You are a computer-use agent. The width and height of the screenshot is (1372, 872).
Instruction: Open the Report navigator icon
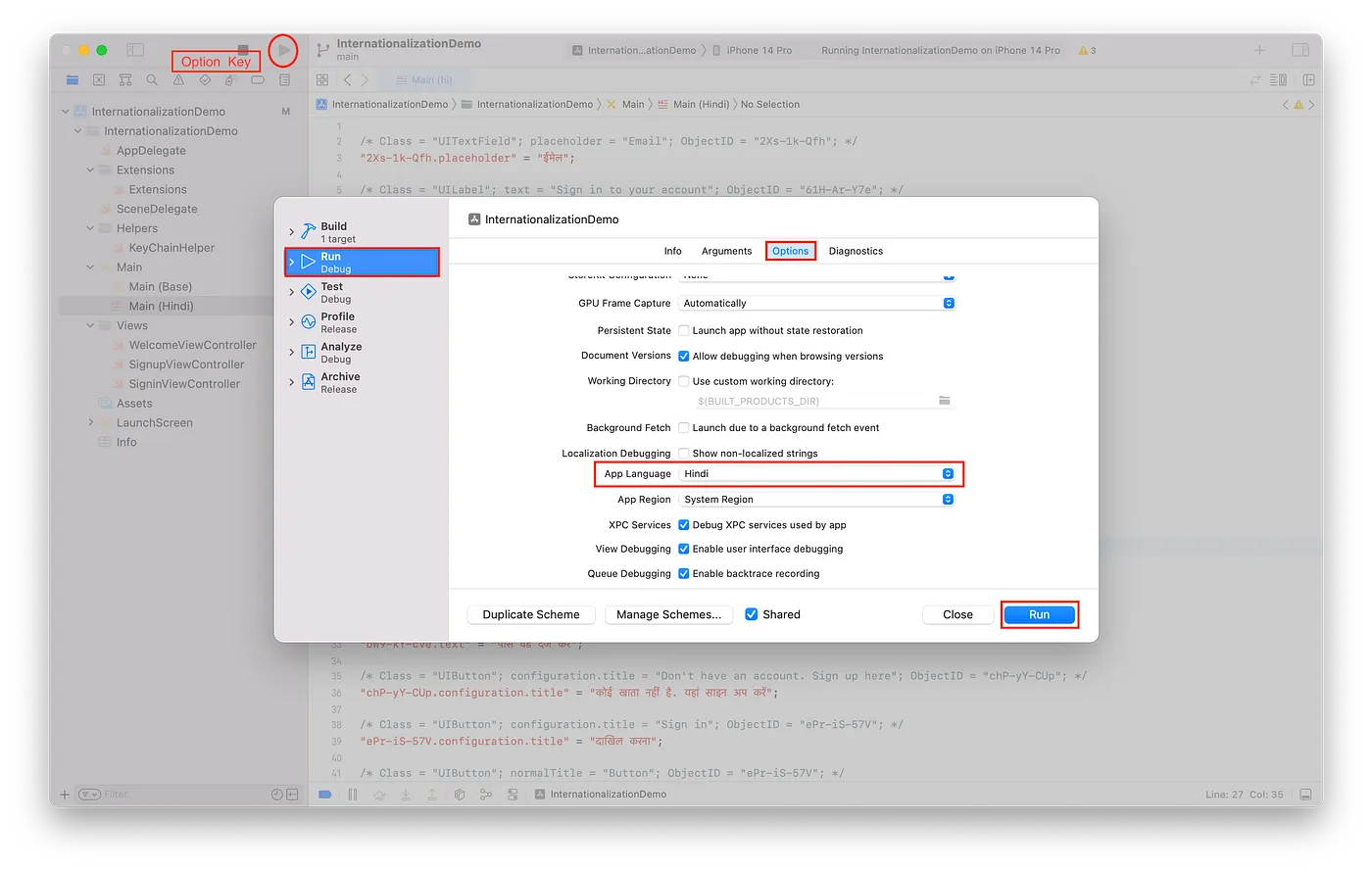click(284, 80)
